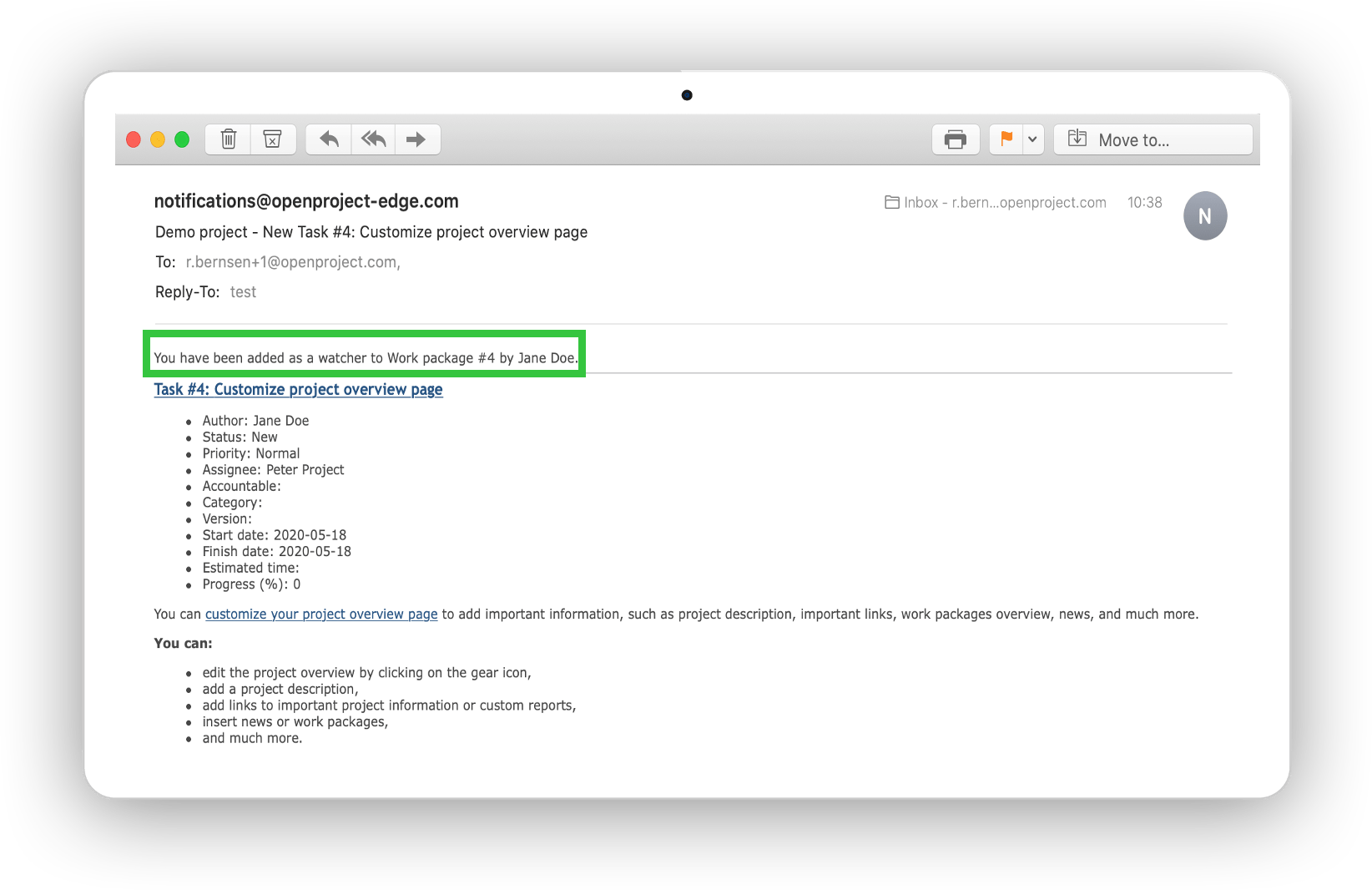Viewport: 1372px width, 890px height.
Task: Reply All to the message
Action: [x=372, y=139]
